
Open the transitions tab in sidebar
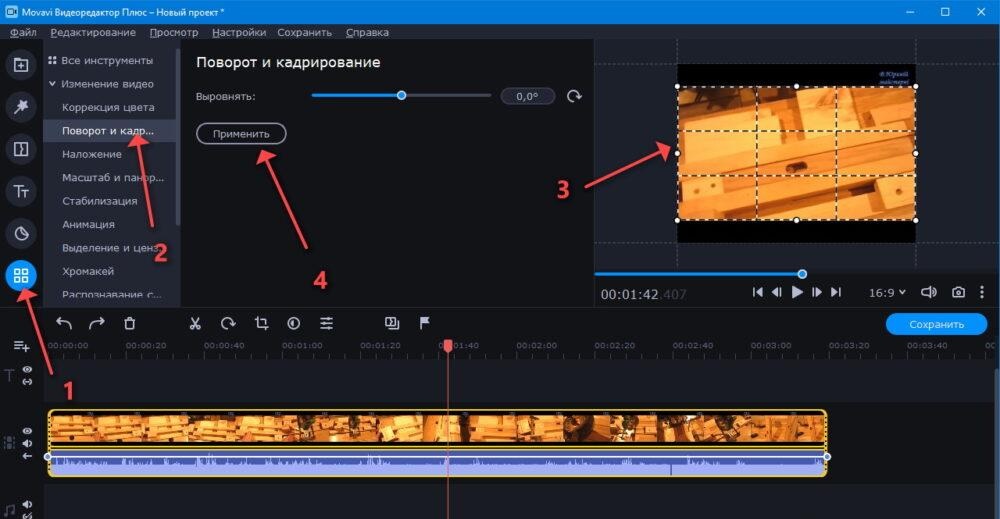tap(21, 149)
